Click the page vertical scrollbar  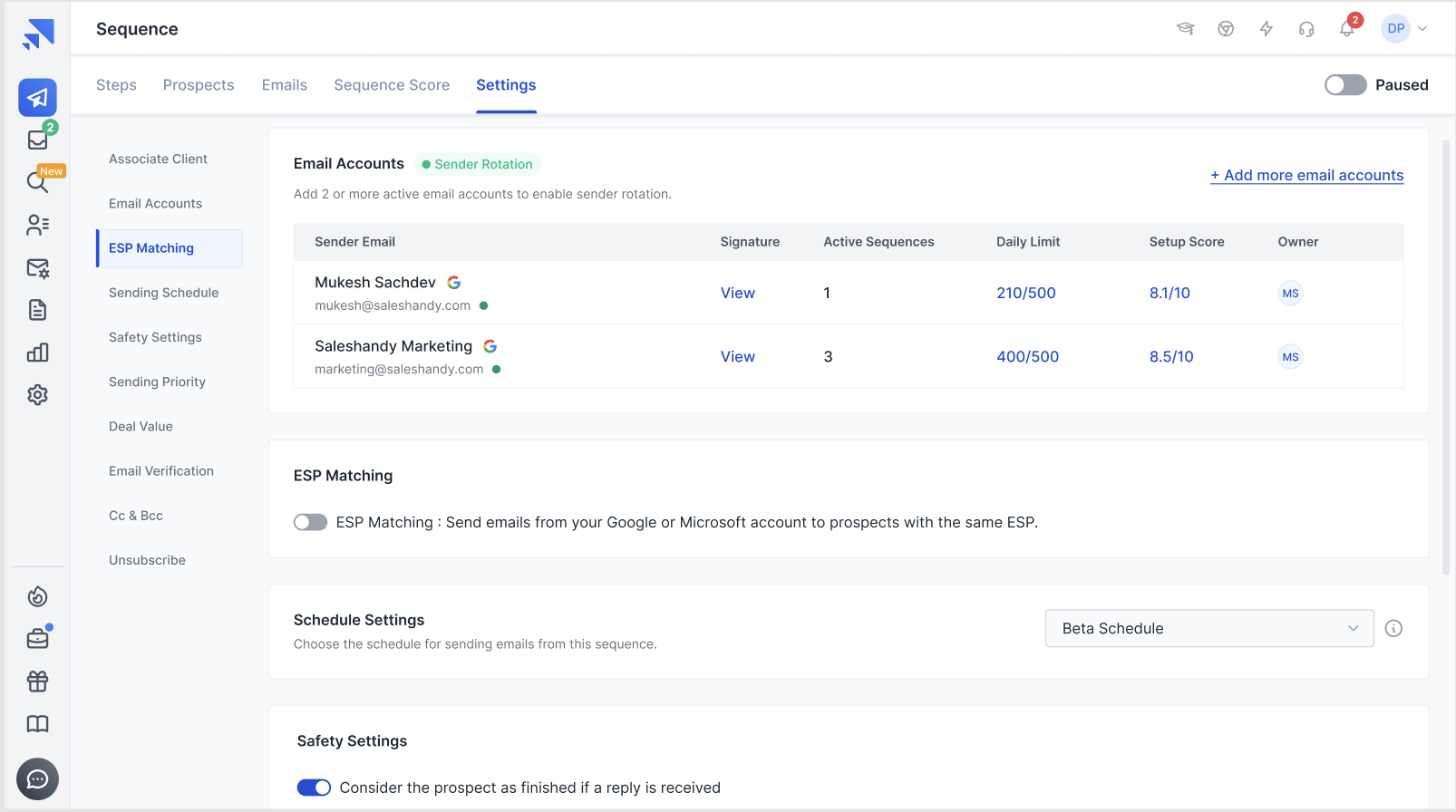(1446, 357)
